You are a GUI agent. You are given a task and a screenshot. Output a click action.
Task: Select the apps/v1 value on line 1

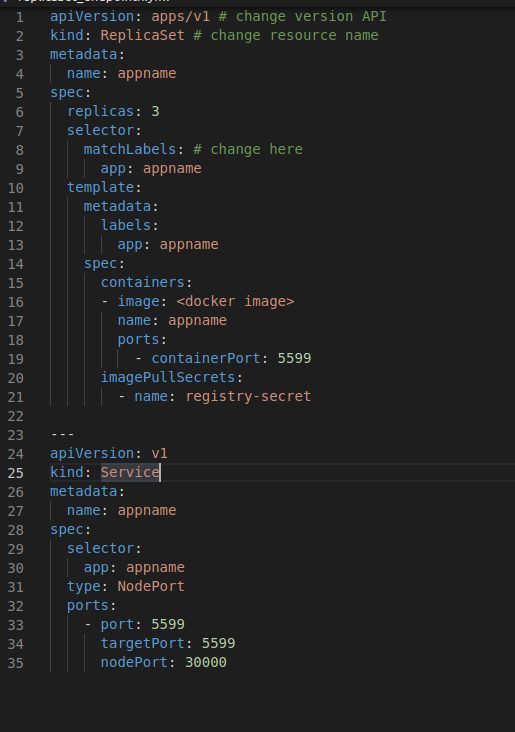click(x=180, y=16)
